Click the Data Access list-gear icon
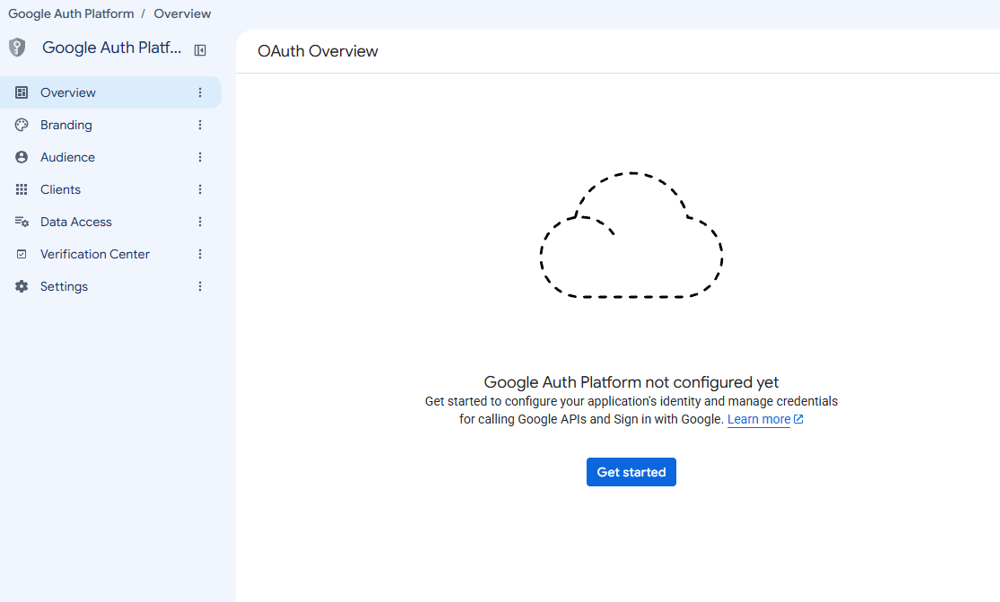Screen dimensions: 1000x602 (21, 222)
